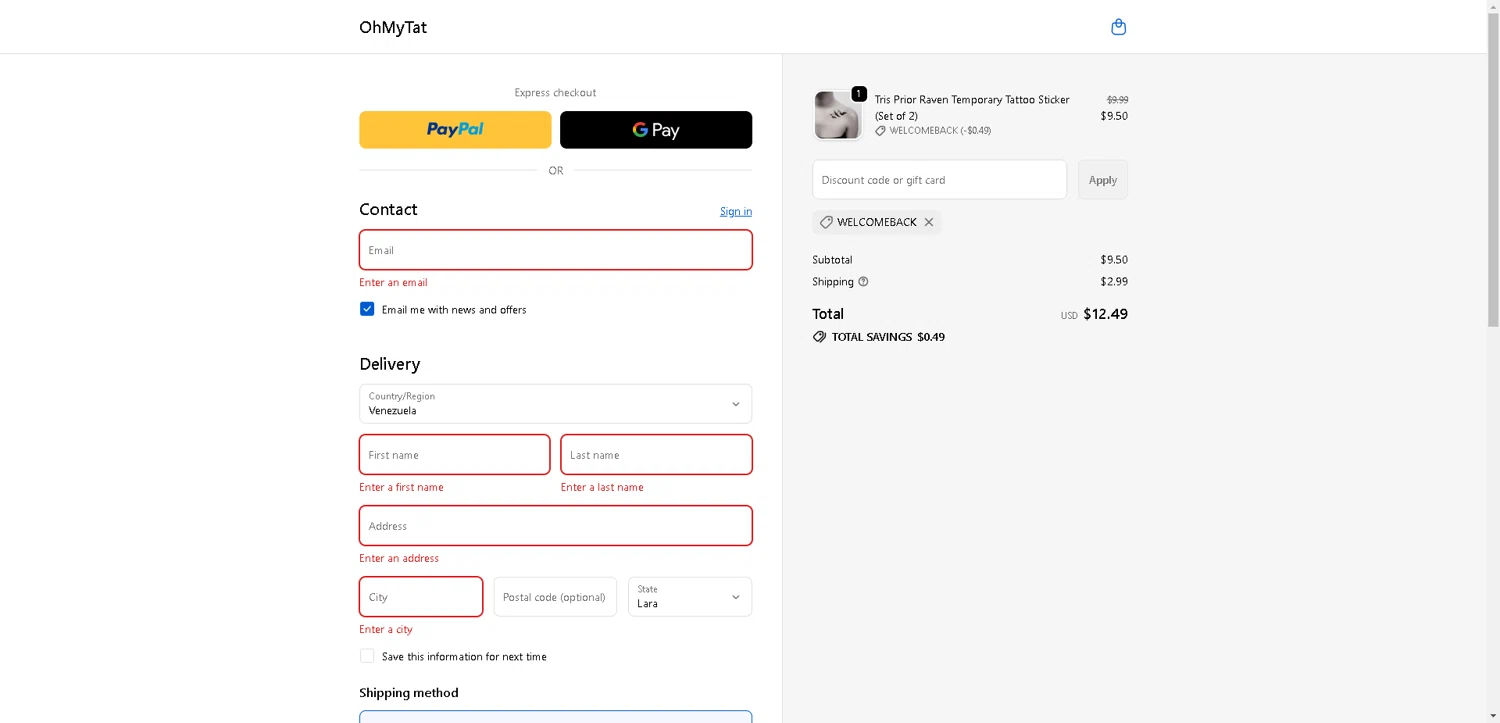Go to OhMyTat store home

[x=393, y=27]
